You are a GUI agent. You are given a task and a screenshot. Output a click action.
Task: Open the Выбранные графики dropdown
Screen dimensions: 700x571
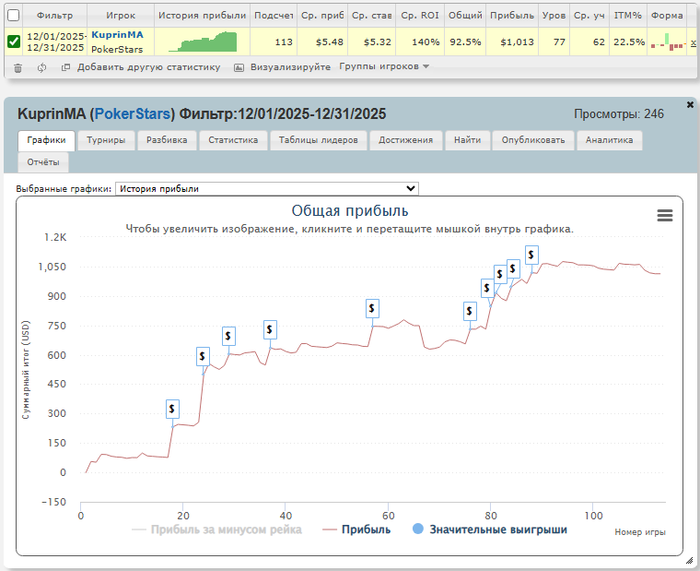(x=267, y=189)
